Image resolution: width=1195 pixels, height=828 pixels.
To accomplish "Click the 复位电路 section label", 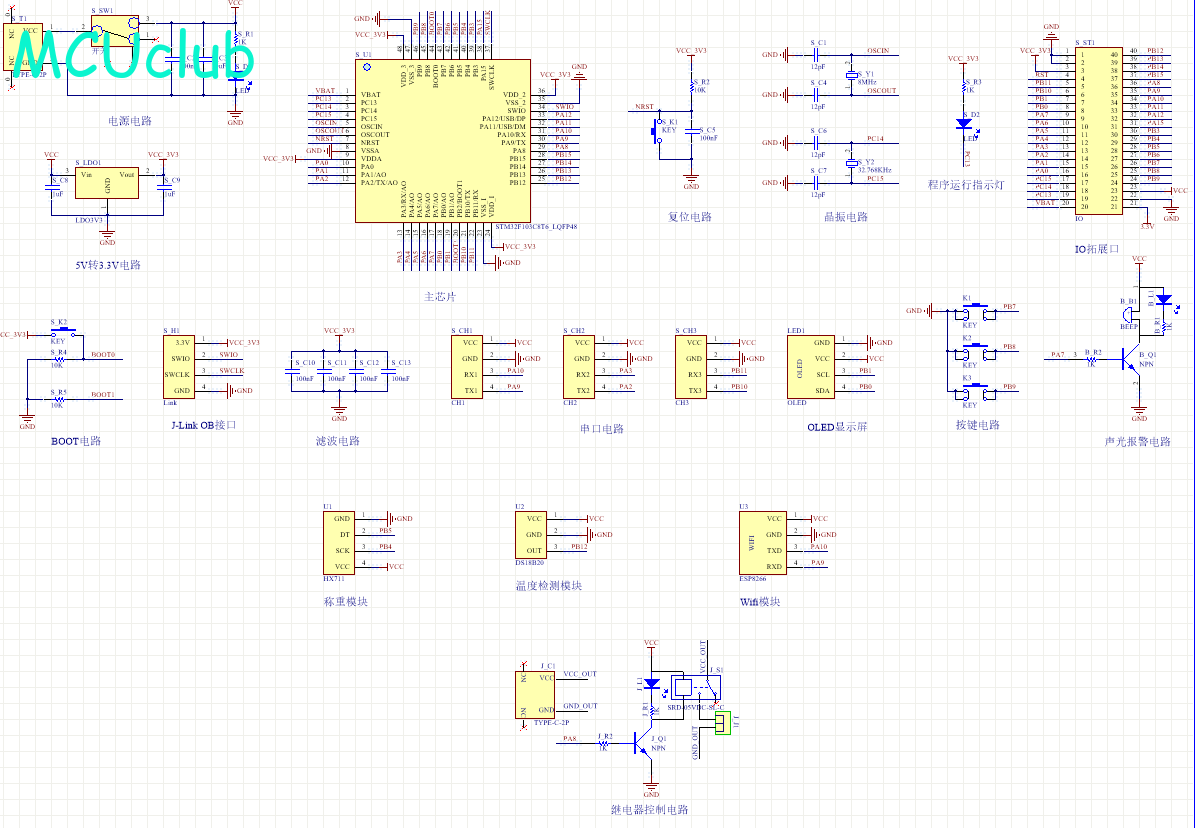I will coord(690,217).
